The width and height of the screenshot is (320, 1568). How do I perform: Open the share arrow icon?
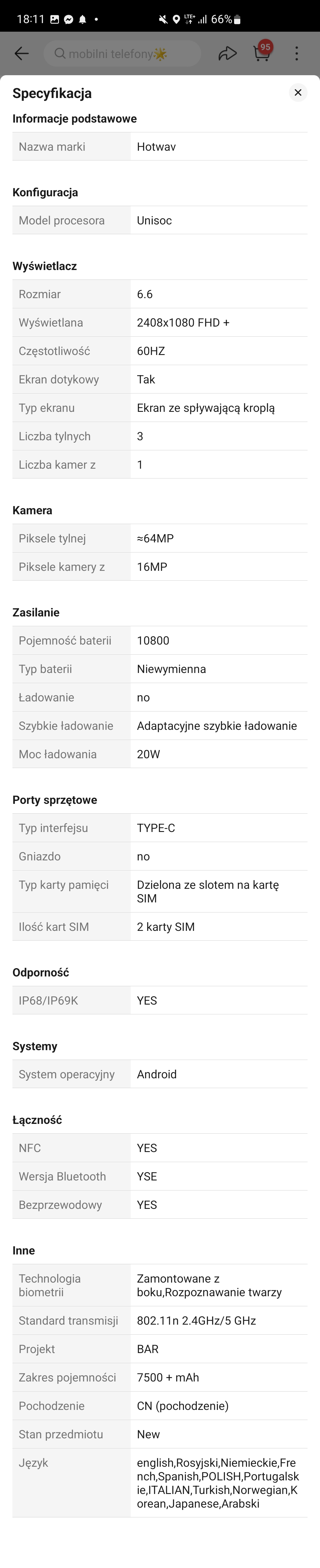227,54
